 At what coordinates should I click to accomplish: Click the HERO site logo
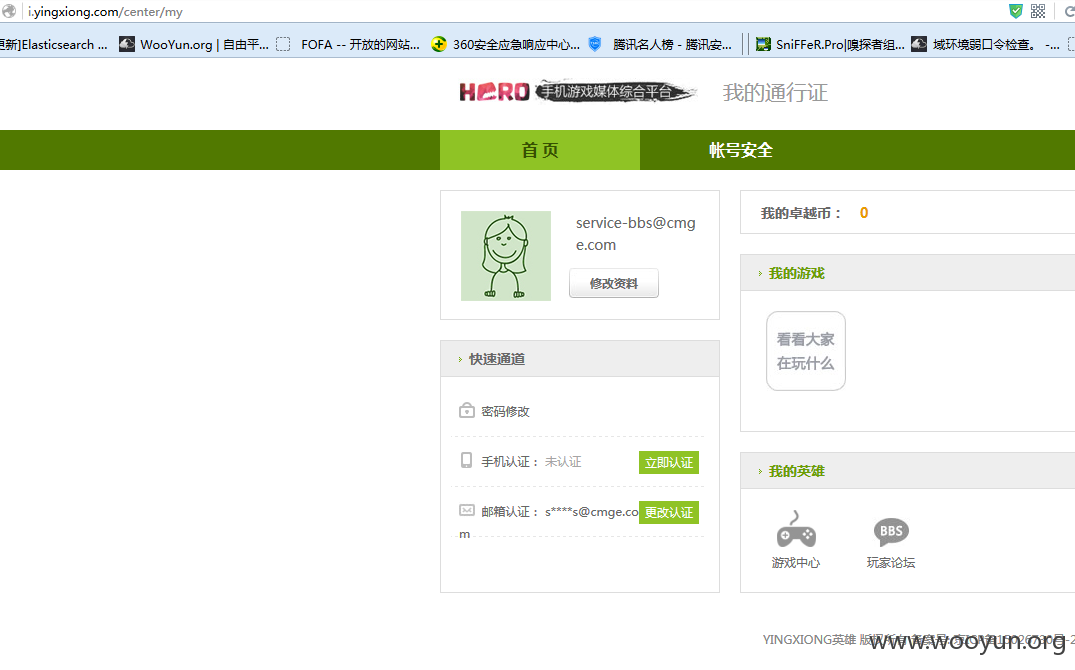[x=577, y=92]
